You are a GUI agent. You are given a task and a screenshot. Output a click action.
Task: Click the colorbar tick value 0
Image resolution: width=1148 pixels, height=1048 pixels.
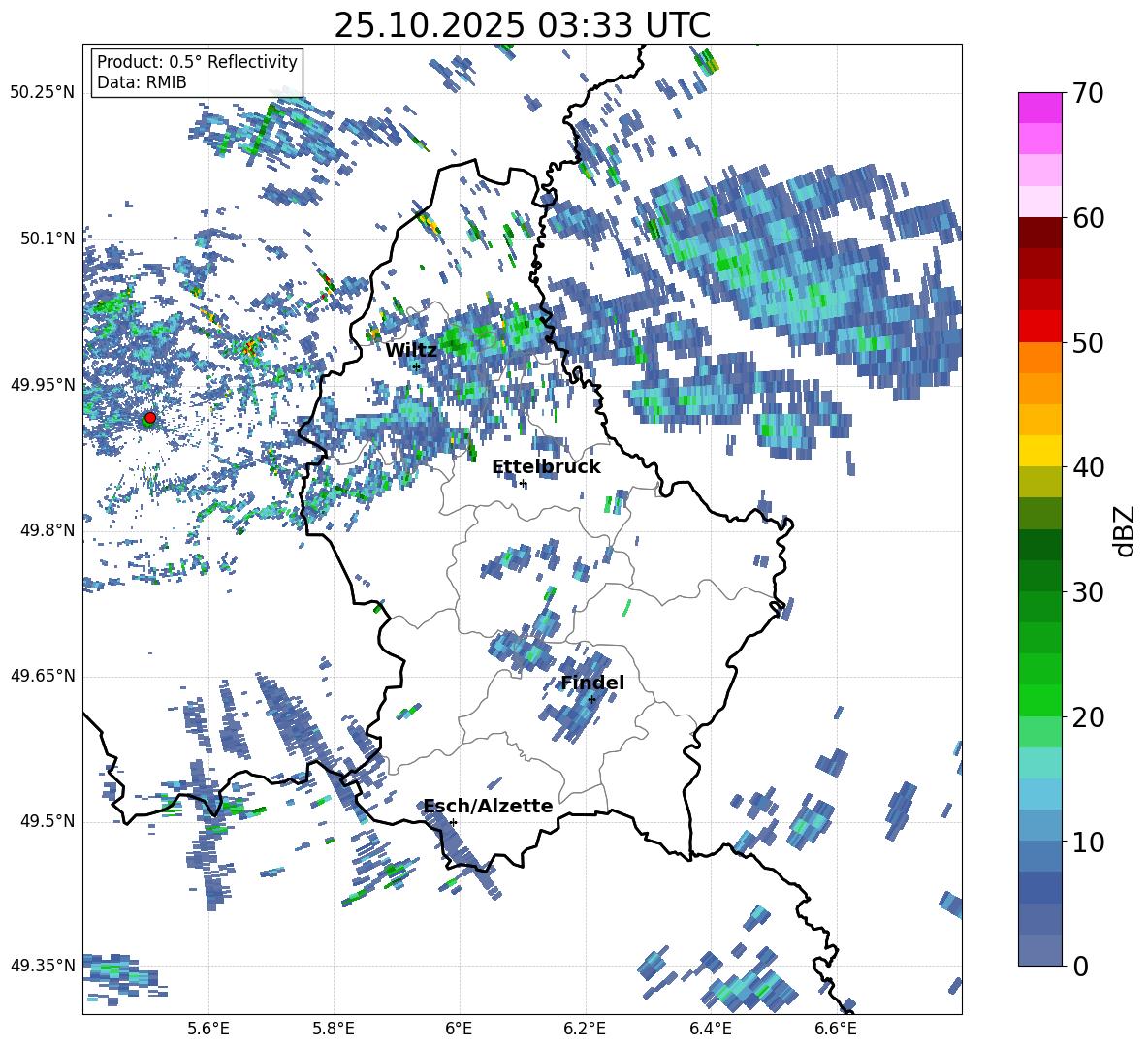coord(1081,966)
